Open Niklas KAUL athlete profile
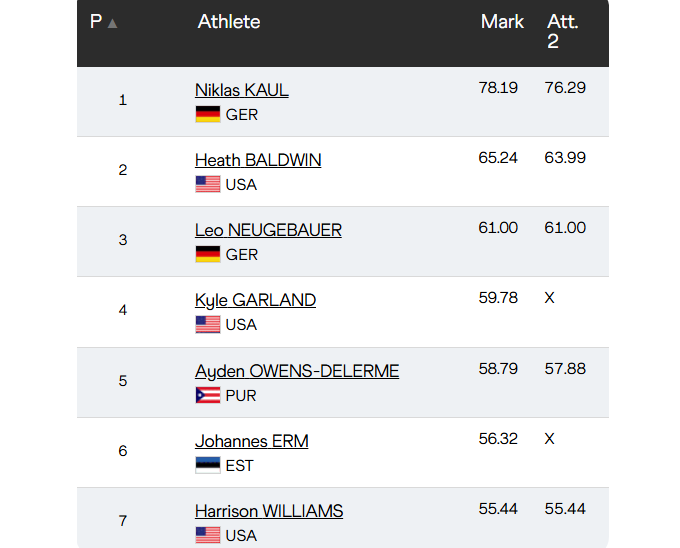Viewport: 680px width, 548px height. [x=241, y=90]
